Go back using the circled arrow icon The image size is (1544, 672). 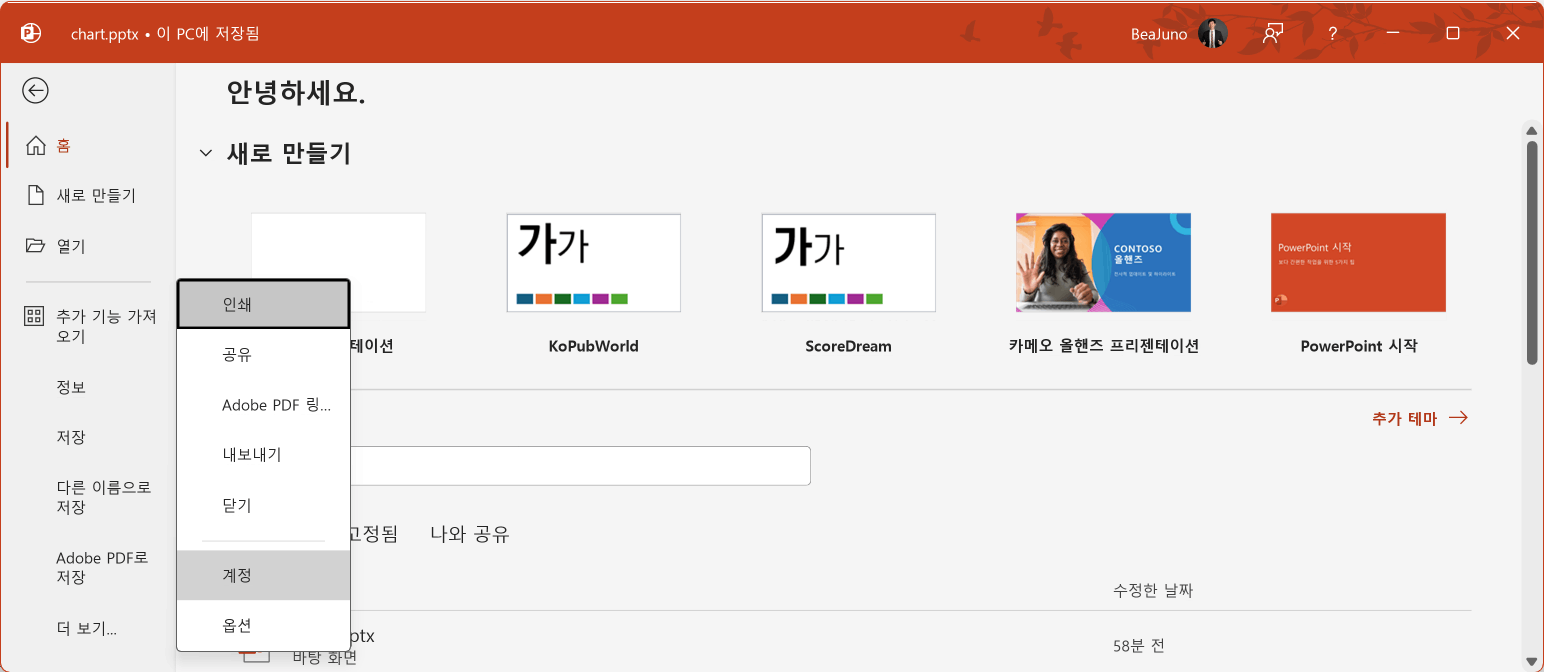click(36, 91)
